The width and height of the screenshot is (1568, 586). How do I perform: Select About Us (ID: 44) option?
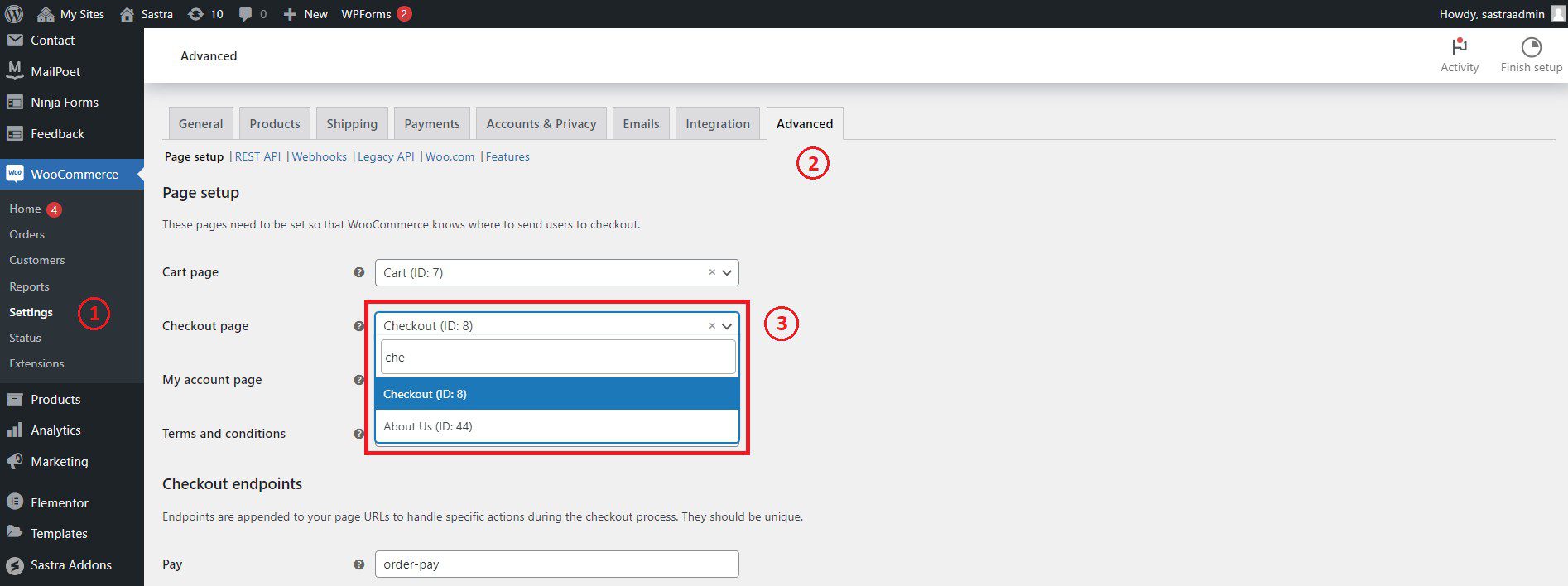(x=556, y=426)
